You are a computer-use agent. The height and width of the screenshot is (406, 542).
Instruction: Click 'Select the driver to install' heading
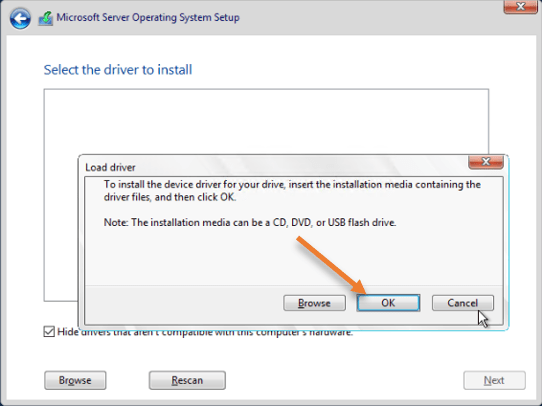coord(118,70)
